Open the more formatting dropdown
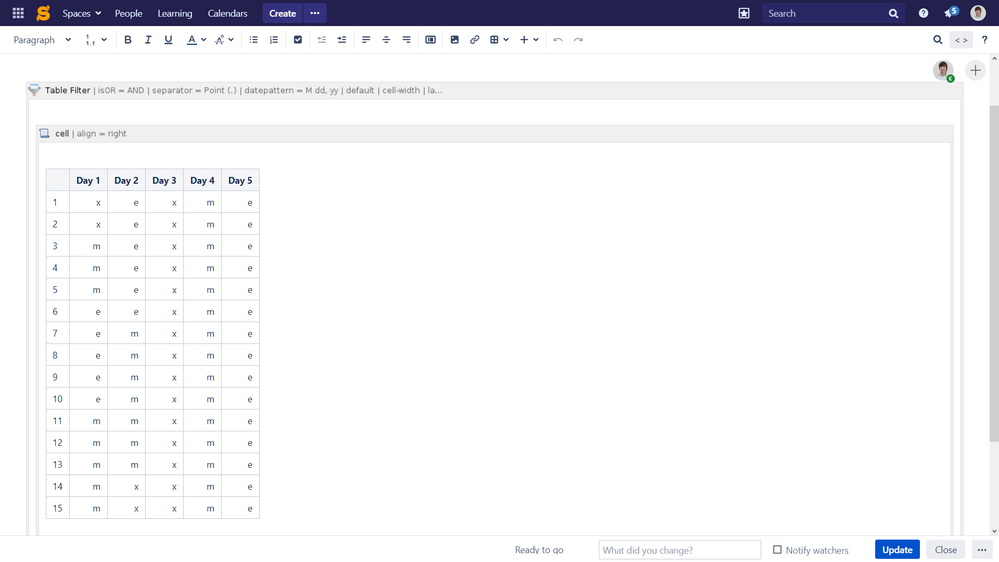Viewport: 999px width, 562px height. (224, 40)
